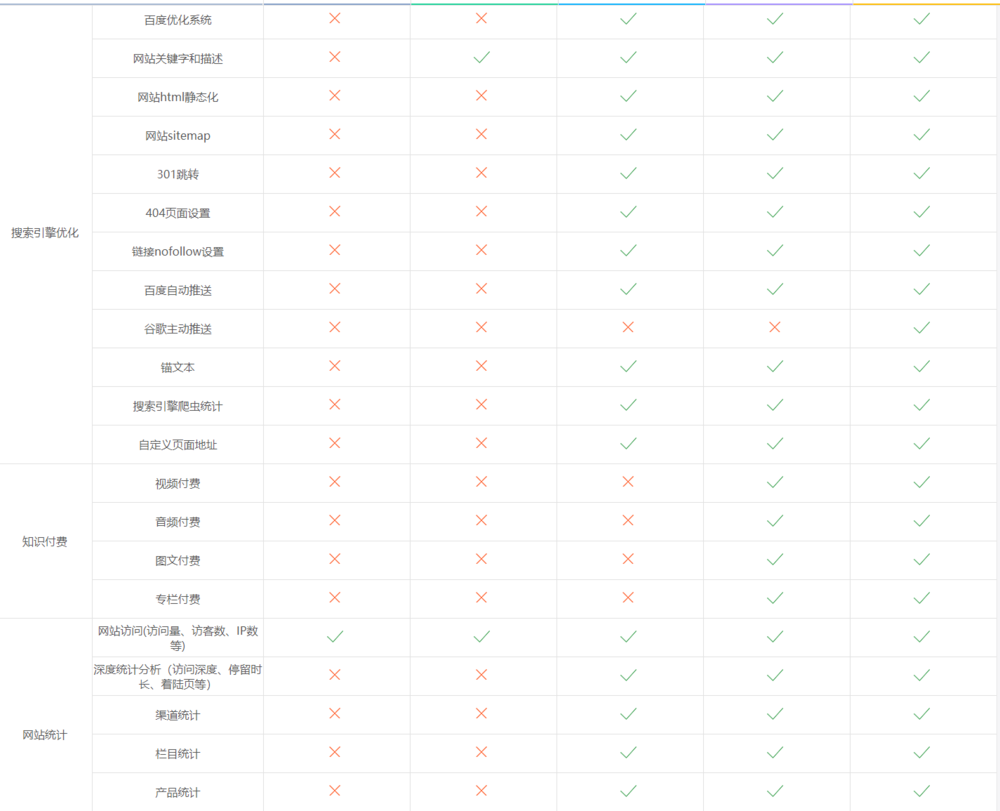The height and width of the screenshot is (811, 1000).
Task: Click 网站访问 row check in the second plan column
Action: (x=482, y=636)
